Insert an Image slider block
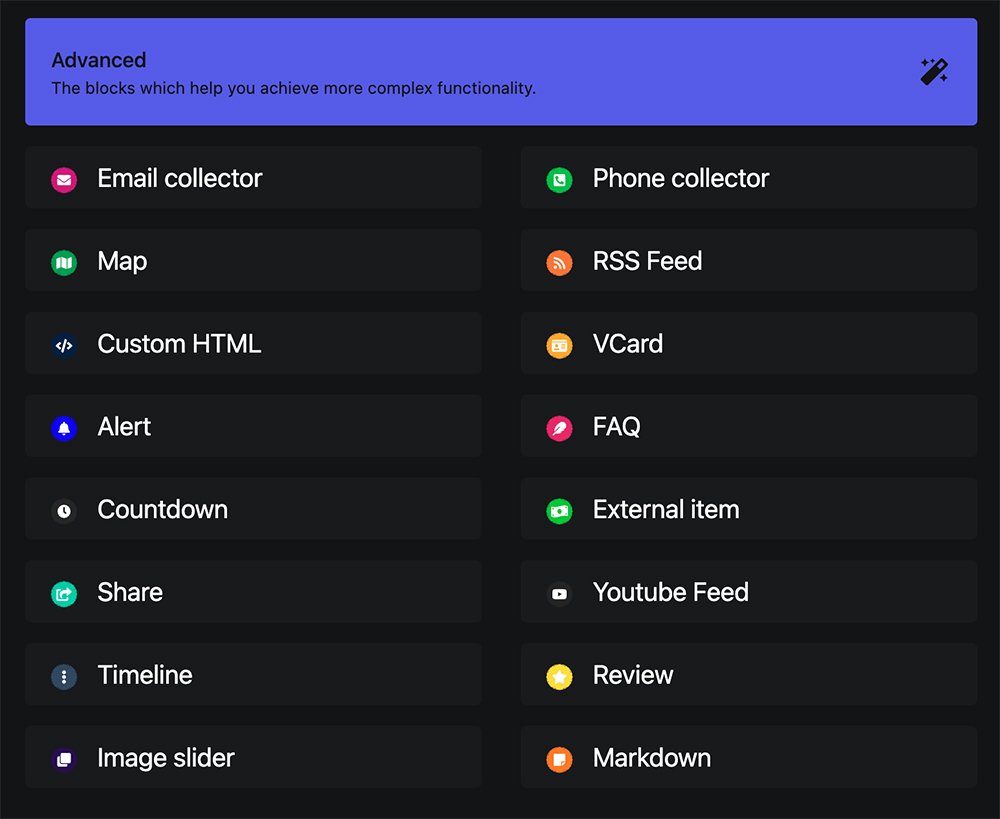Viewport: 1000px width, 819px height. [253, 757]
